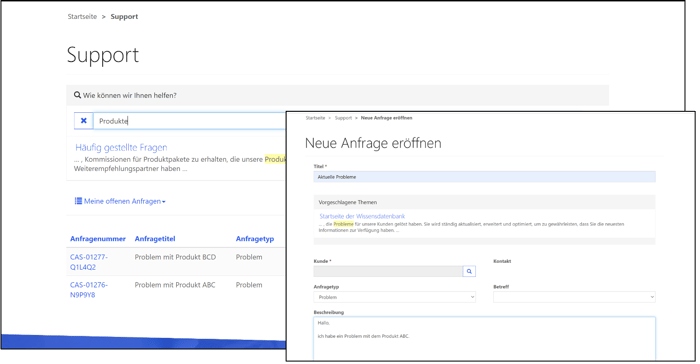Click the 'Problem' type cell in CAS-01277 row
The height and width of the screenshot is (364, 700).
coord(249,257)
